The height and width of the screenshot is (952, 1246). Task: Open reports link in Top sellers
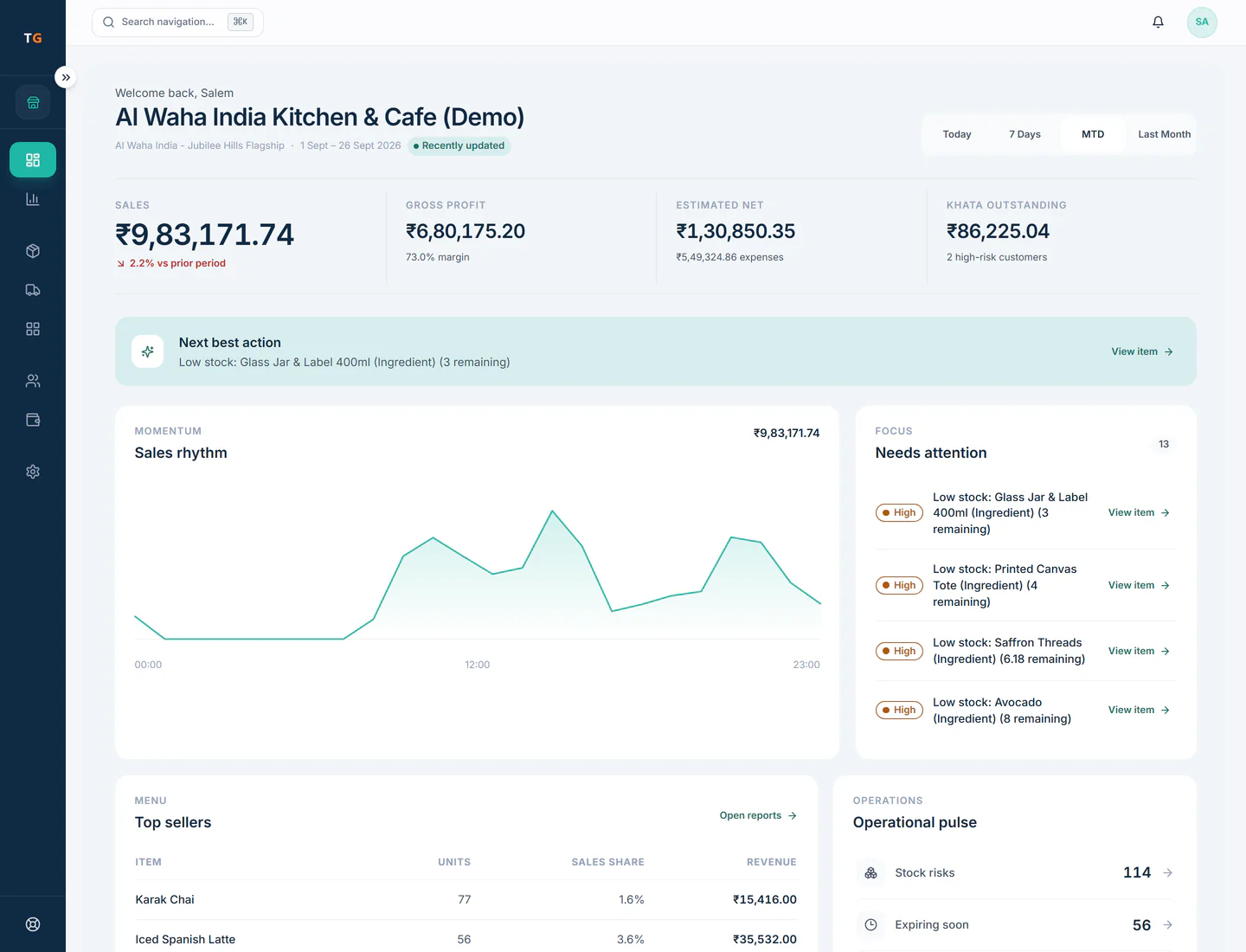758,815
